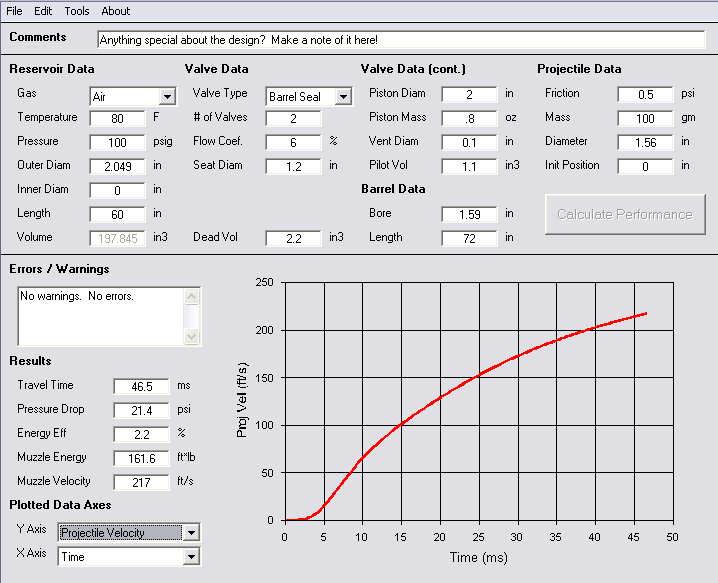Click the Comments text field
This screenshot has height=583, width=718.
(x=401, y=40)
